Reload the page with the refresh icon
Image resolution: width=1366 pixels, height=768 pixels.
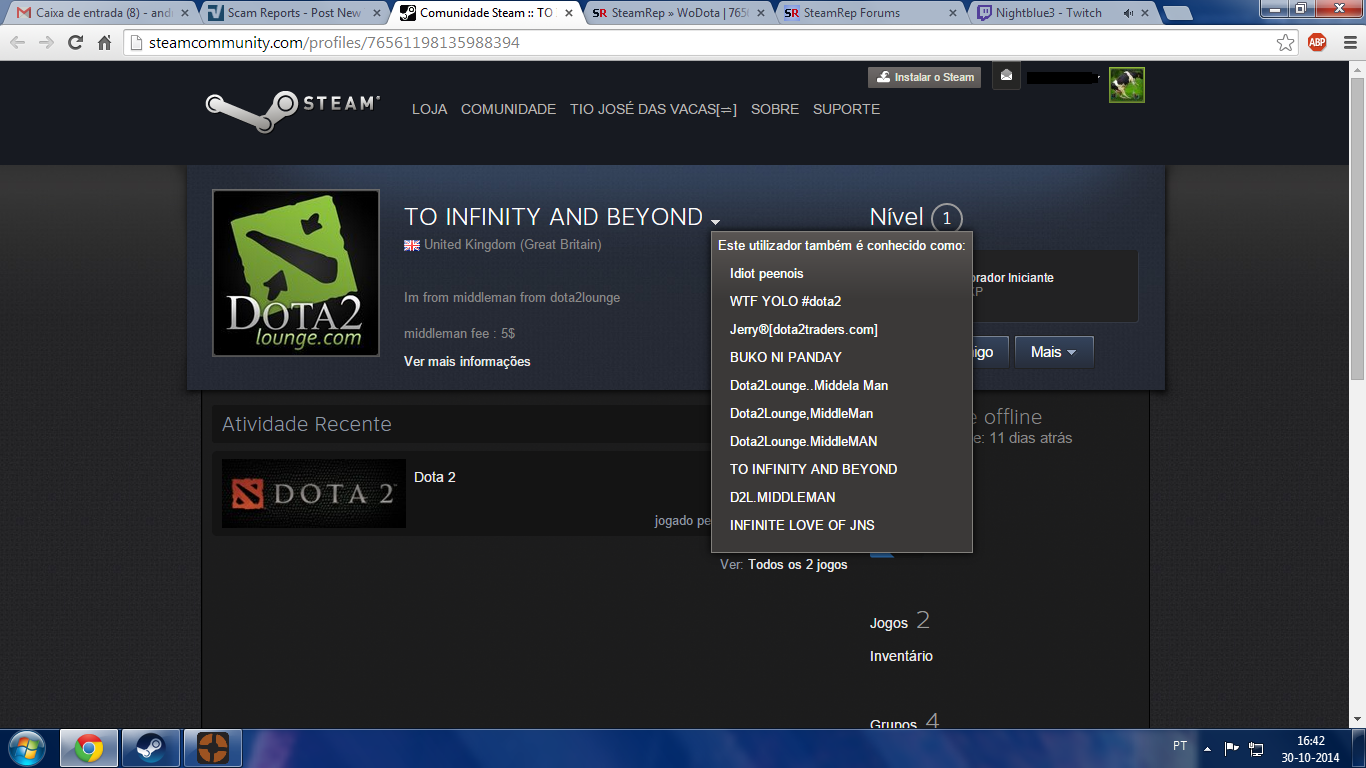(x=76, y=43)
